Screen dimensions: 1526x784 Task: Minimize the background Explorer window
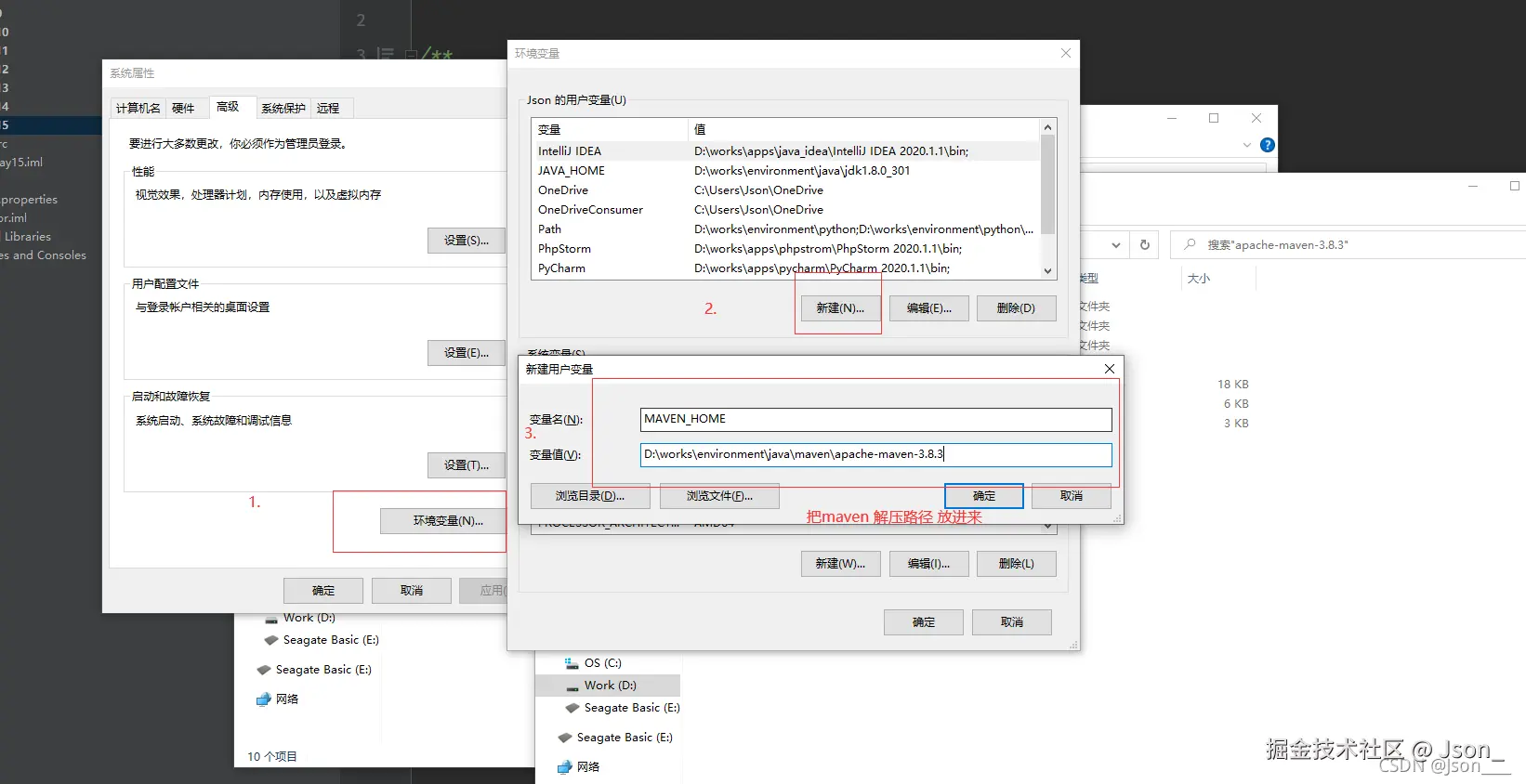pos(1172,118)
